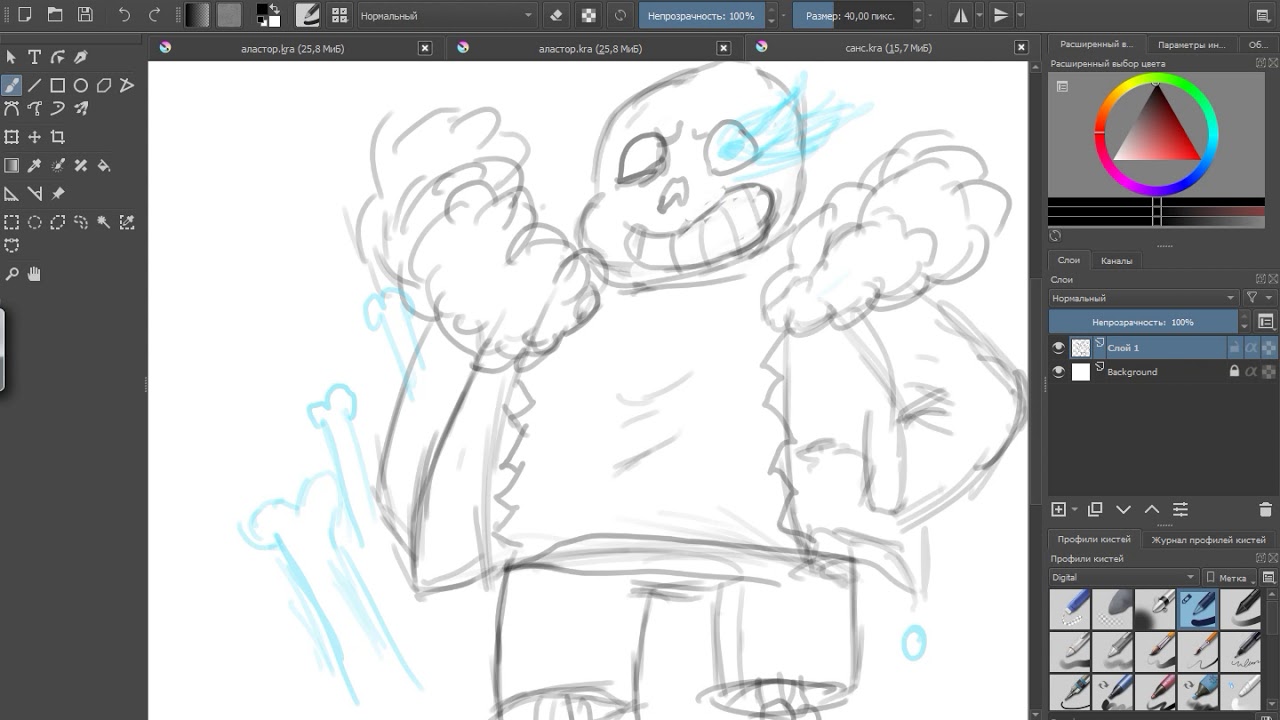Screen dimensions: 1280x720
Task: Toggle lock on Background layer
Action: pyautogui.click(x=1234, y=371)
